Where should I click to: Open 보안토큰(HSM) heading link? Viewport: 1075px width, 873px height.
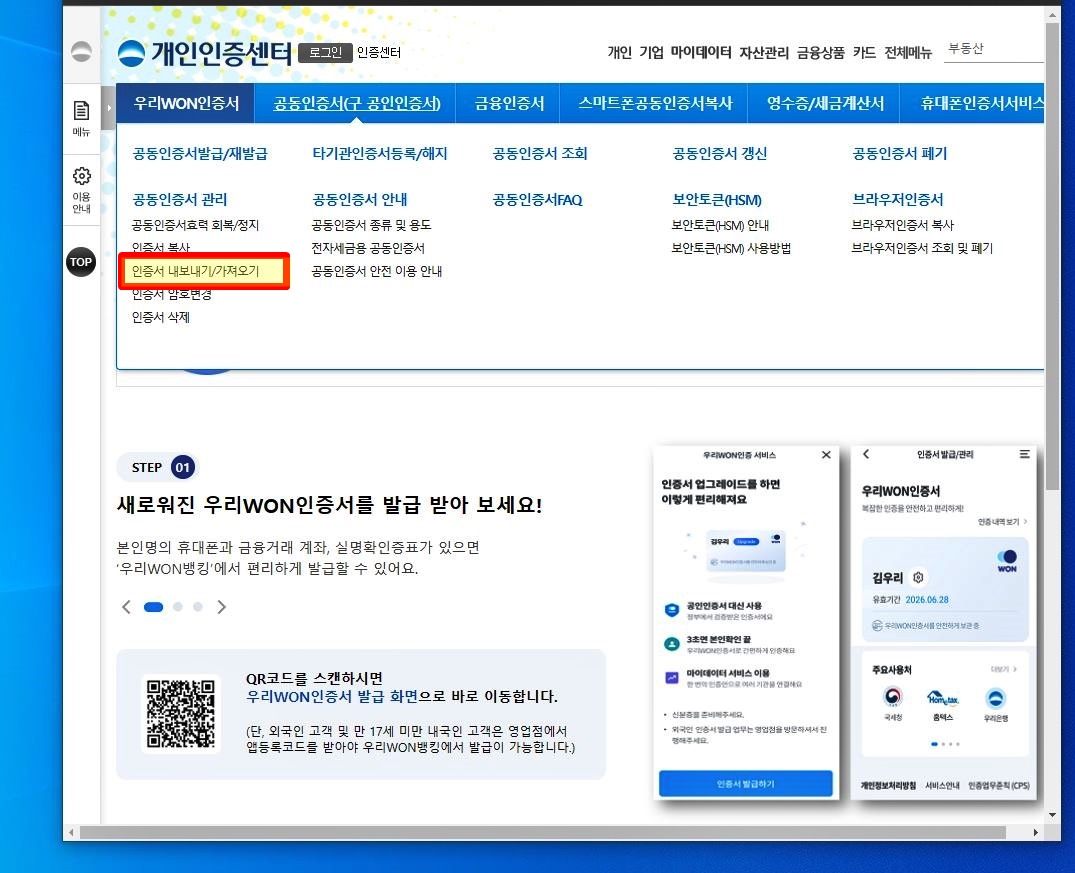point(716,200)
